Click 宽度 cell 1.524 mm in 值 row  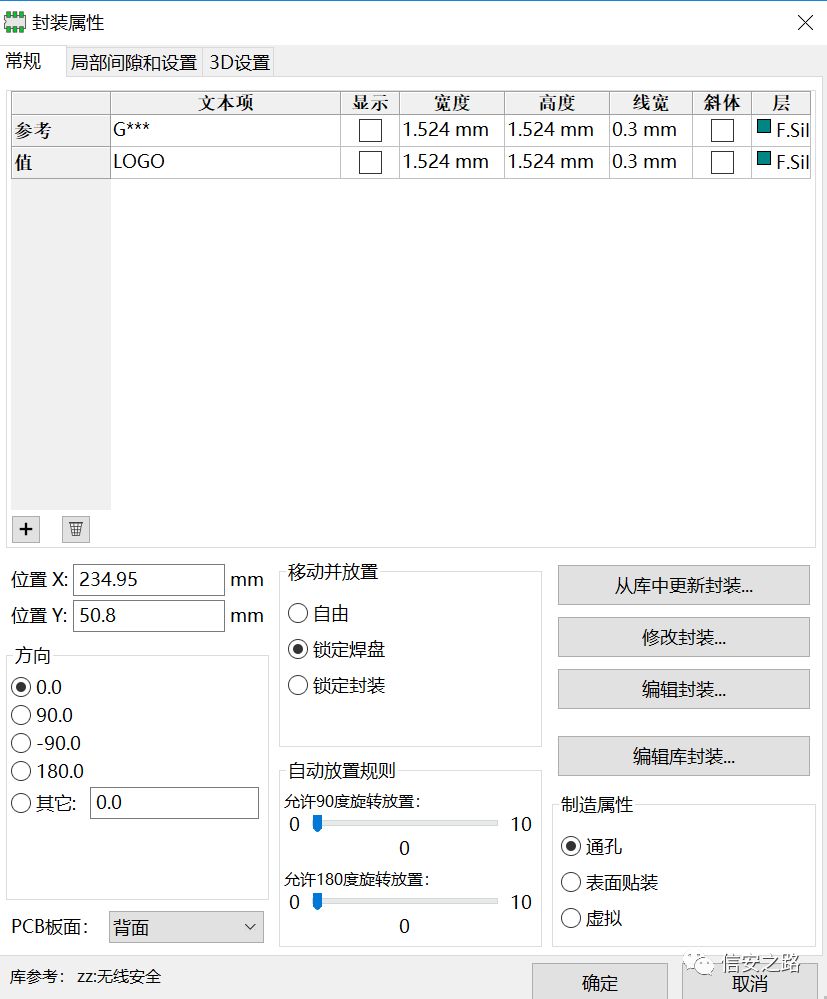click(452, 162)
